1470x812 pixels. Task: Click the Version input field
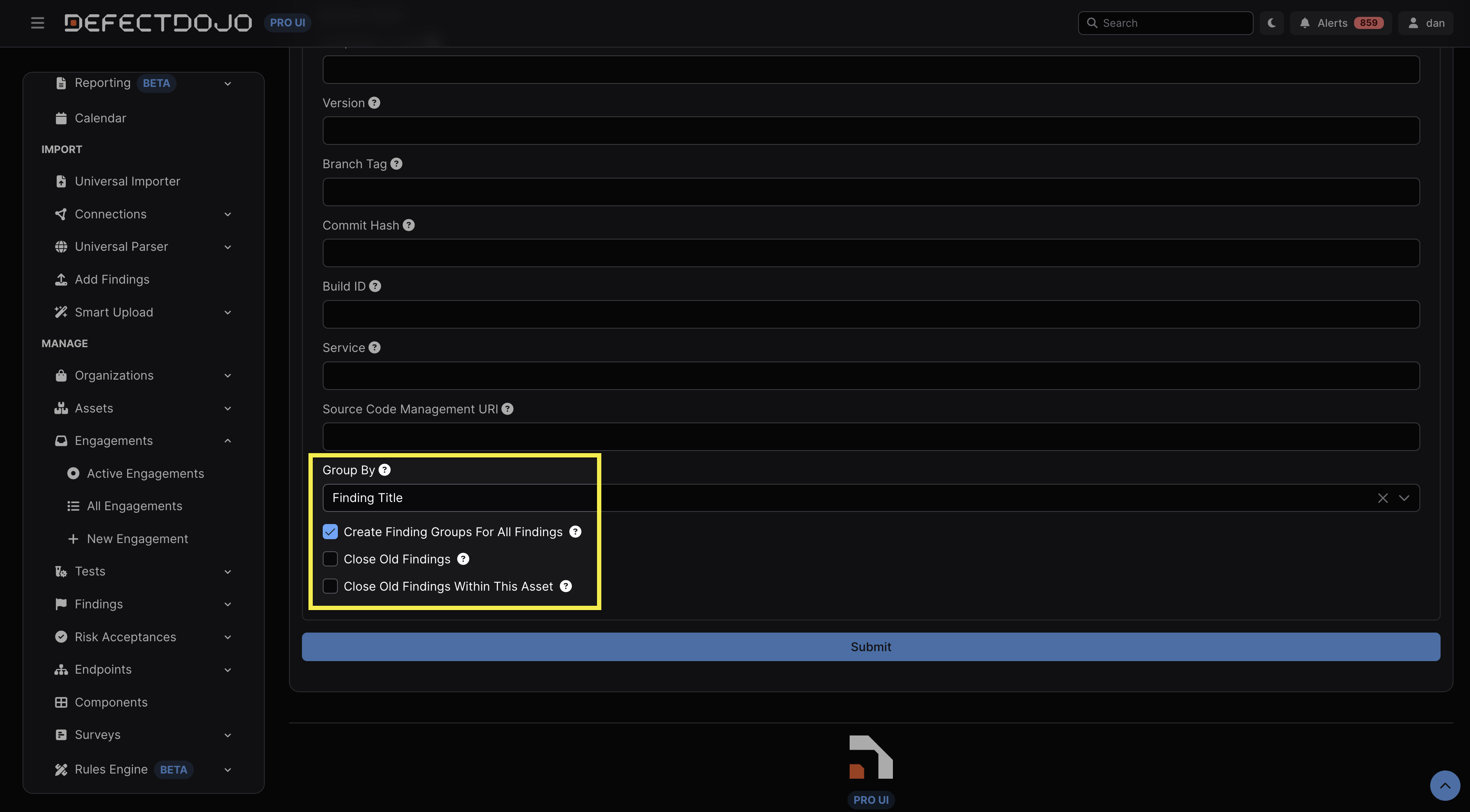[871, 131]
